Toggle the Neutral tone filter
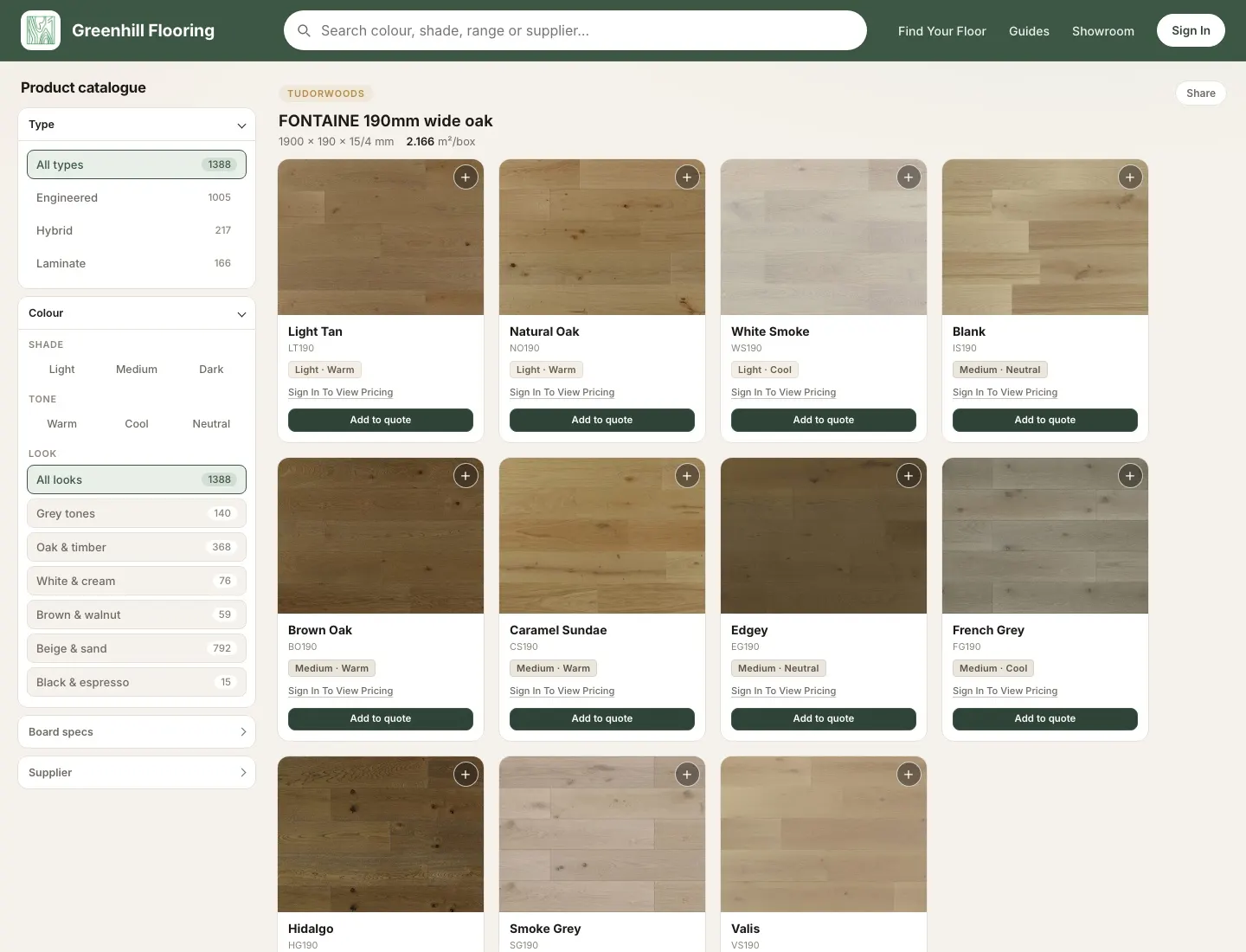 (211, 424)
